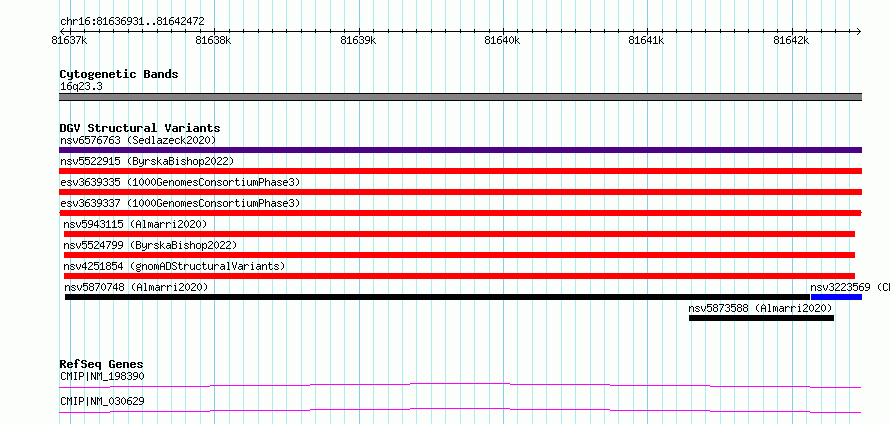Select the black nsv5870748 variant bar
The image size is (890, 424).
tap(437, 297)
